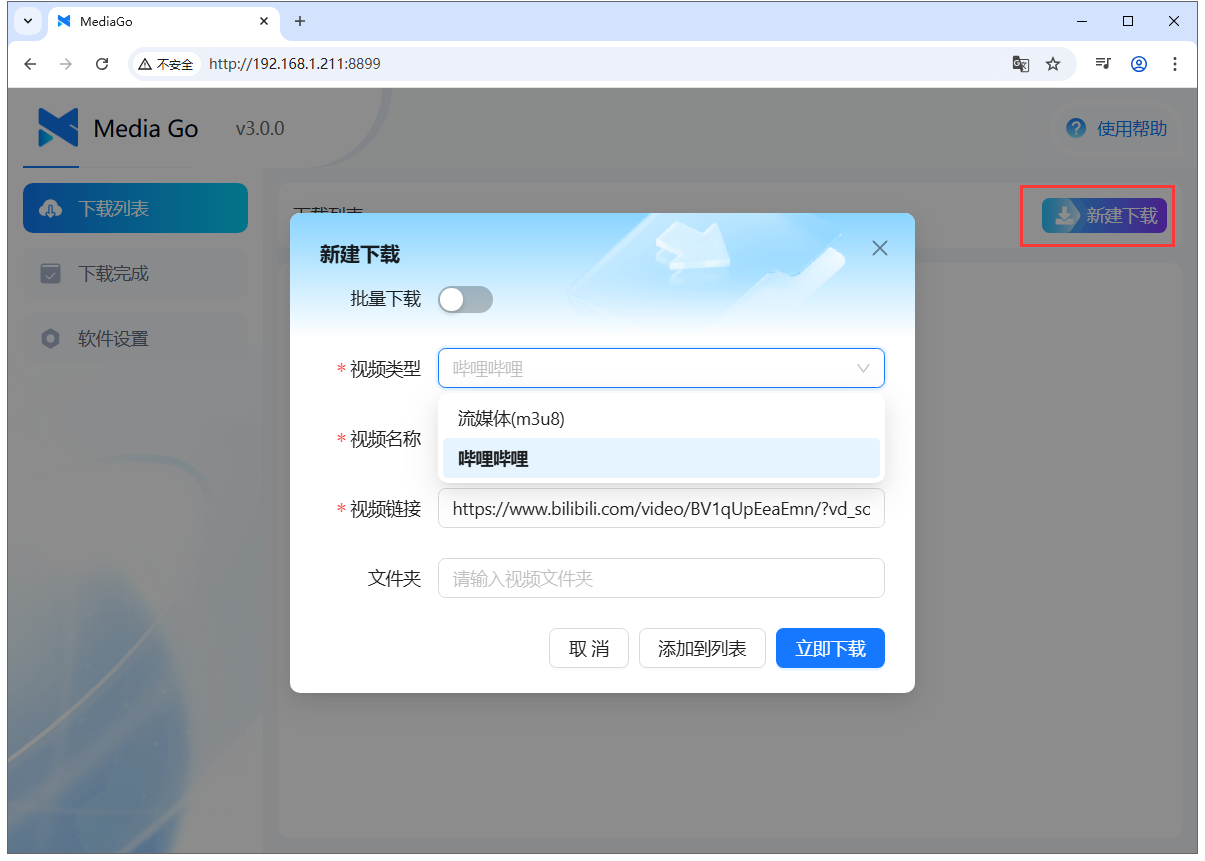Click the 立即下载 button
The width and height of the screenshot is (1205, 861).
830,648
